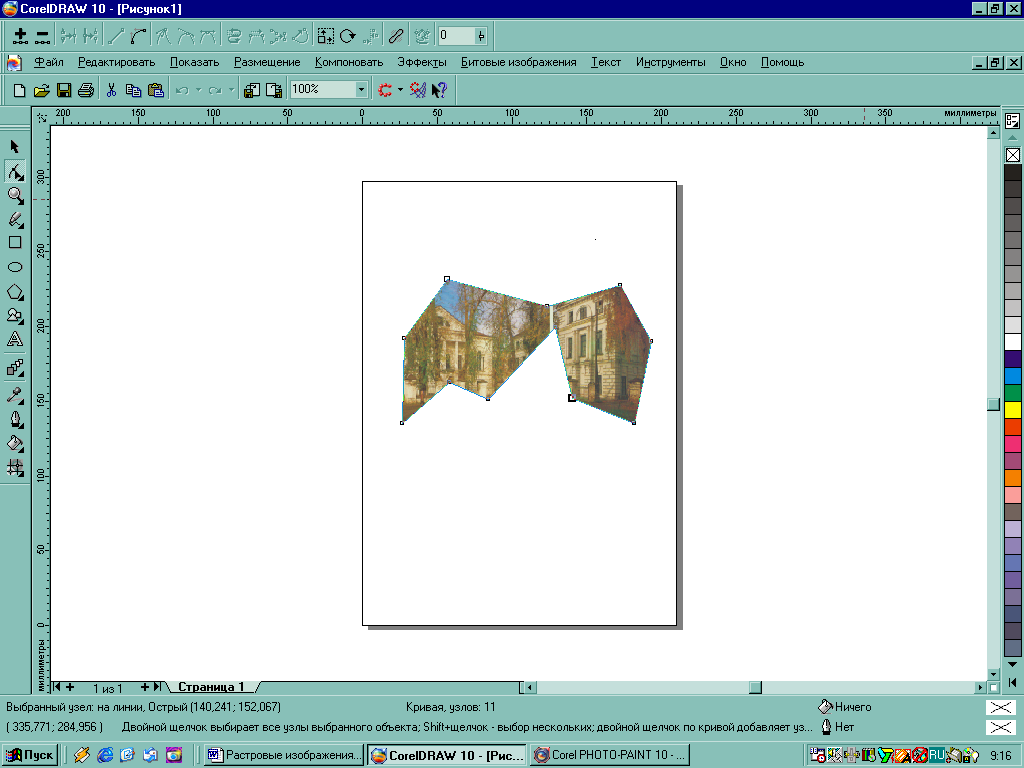Click Application Launcher icon
Viewport: 1024px width, 768px height.
tap(385, 90)
